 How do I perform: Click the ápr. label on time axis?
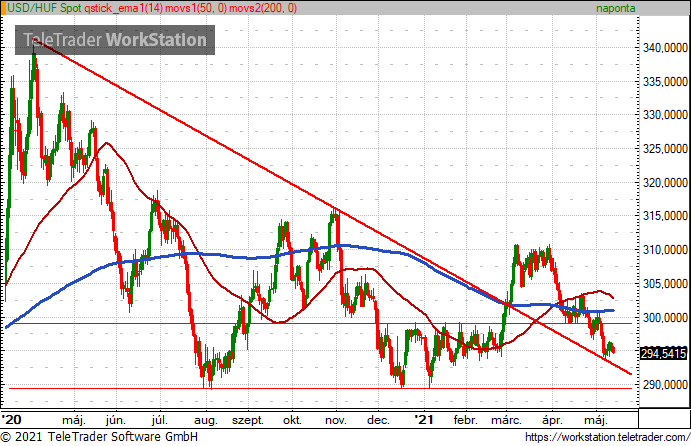pyautogui.click(x=552, y=420)
